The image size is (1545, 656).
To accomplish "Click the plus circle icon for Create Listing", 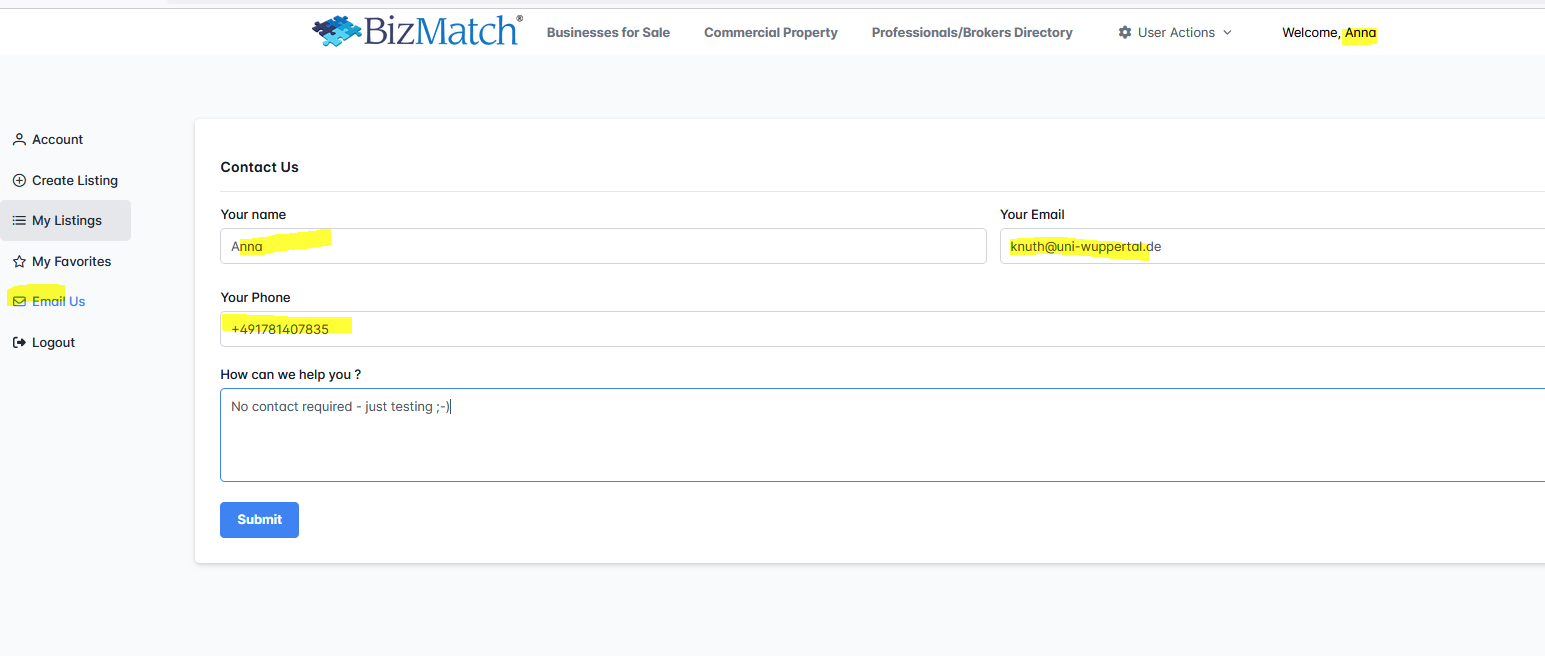I will [x=19, y=181].
